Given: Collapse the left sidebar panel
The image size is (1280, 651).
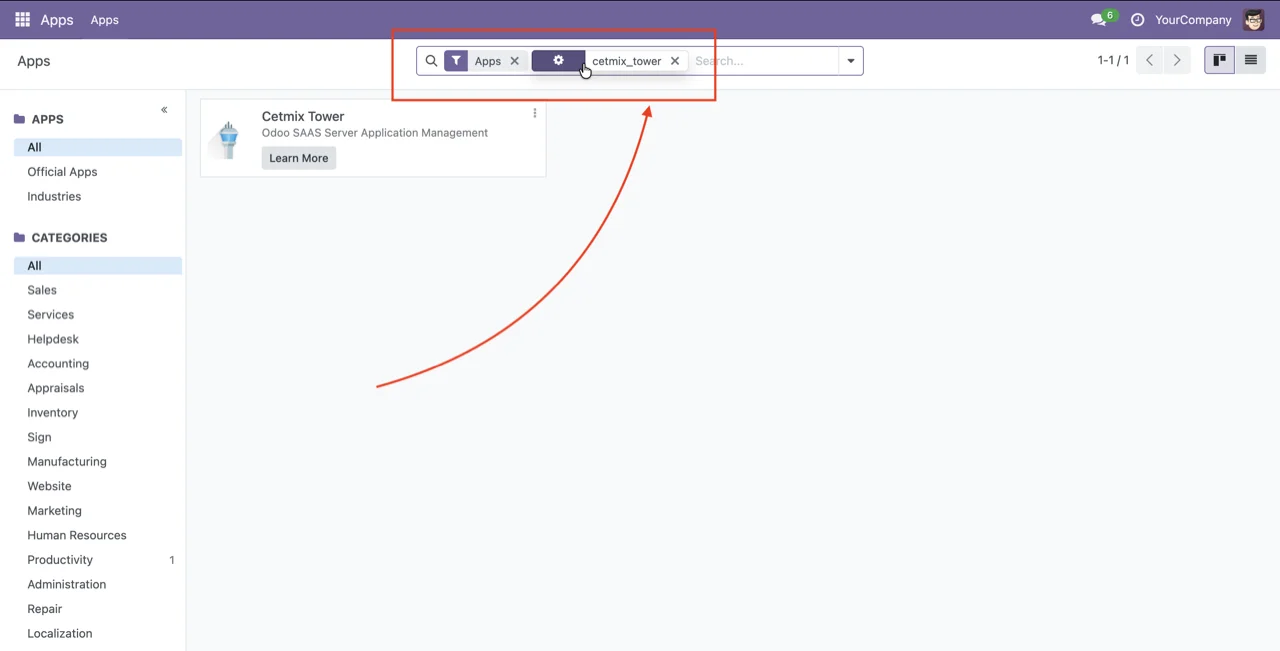Looking at the screenshot, I should [x=164, y=110].
